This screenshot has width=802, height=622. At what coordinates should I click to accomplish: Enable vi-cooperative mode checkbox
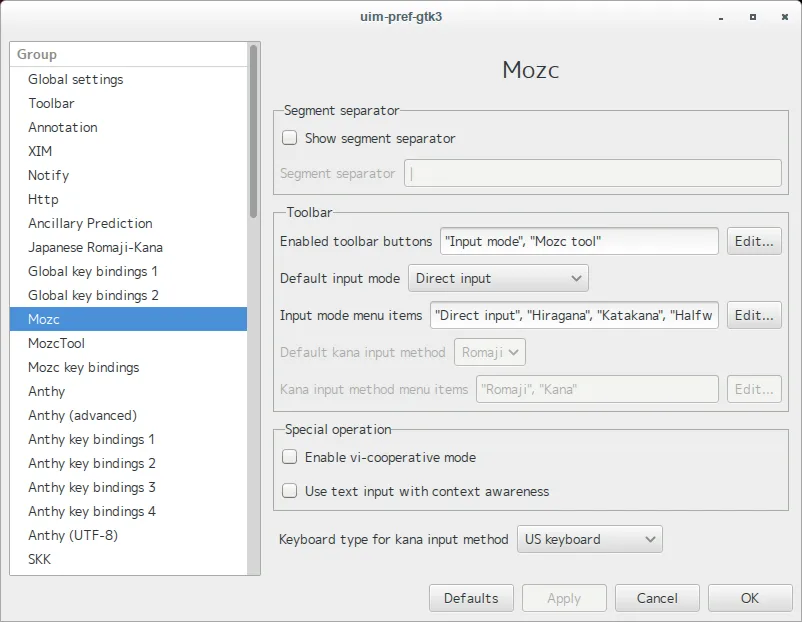tap(290, 457)
